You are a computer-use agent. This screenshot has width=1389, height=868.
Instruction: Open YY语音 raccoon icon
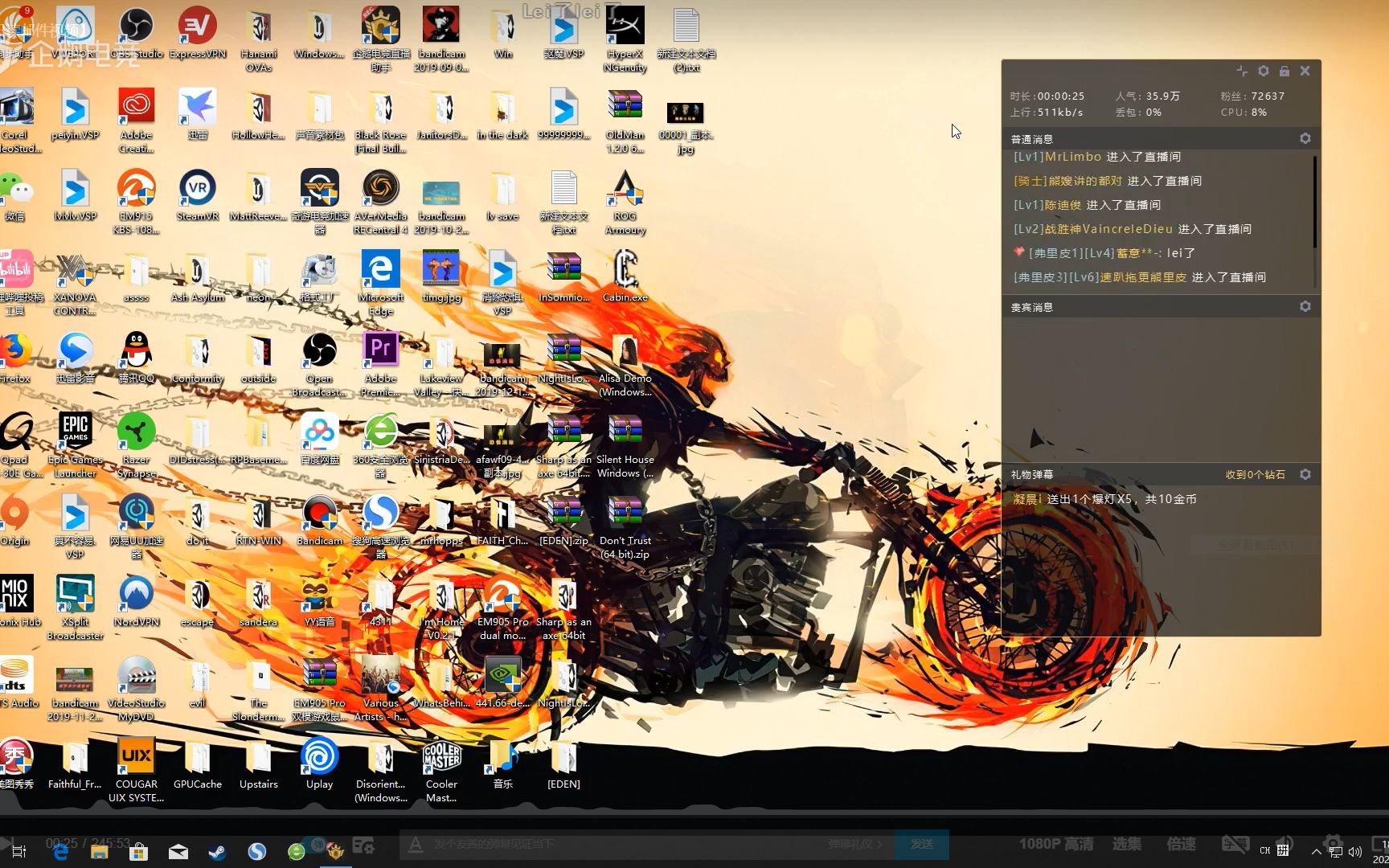pos(320,600)
